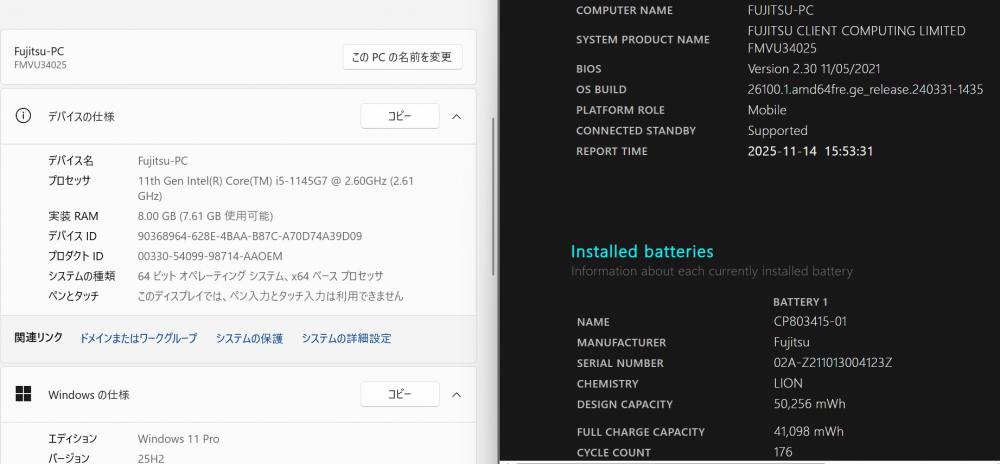Click OS build 26100.1.amd64fre value

point(865,89)
